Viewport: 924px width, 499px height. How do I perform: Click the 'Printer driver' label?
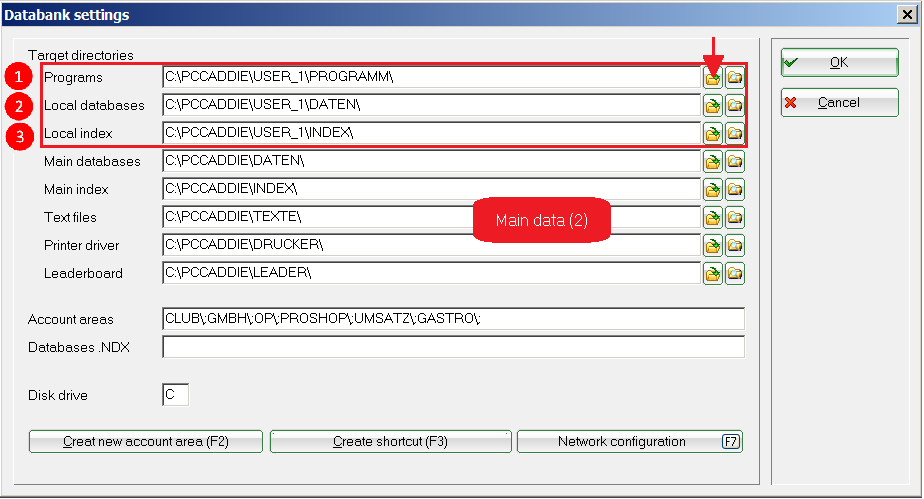[81, 245]
